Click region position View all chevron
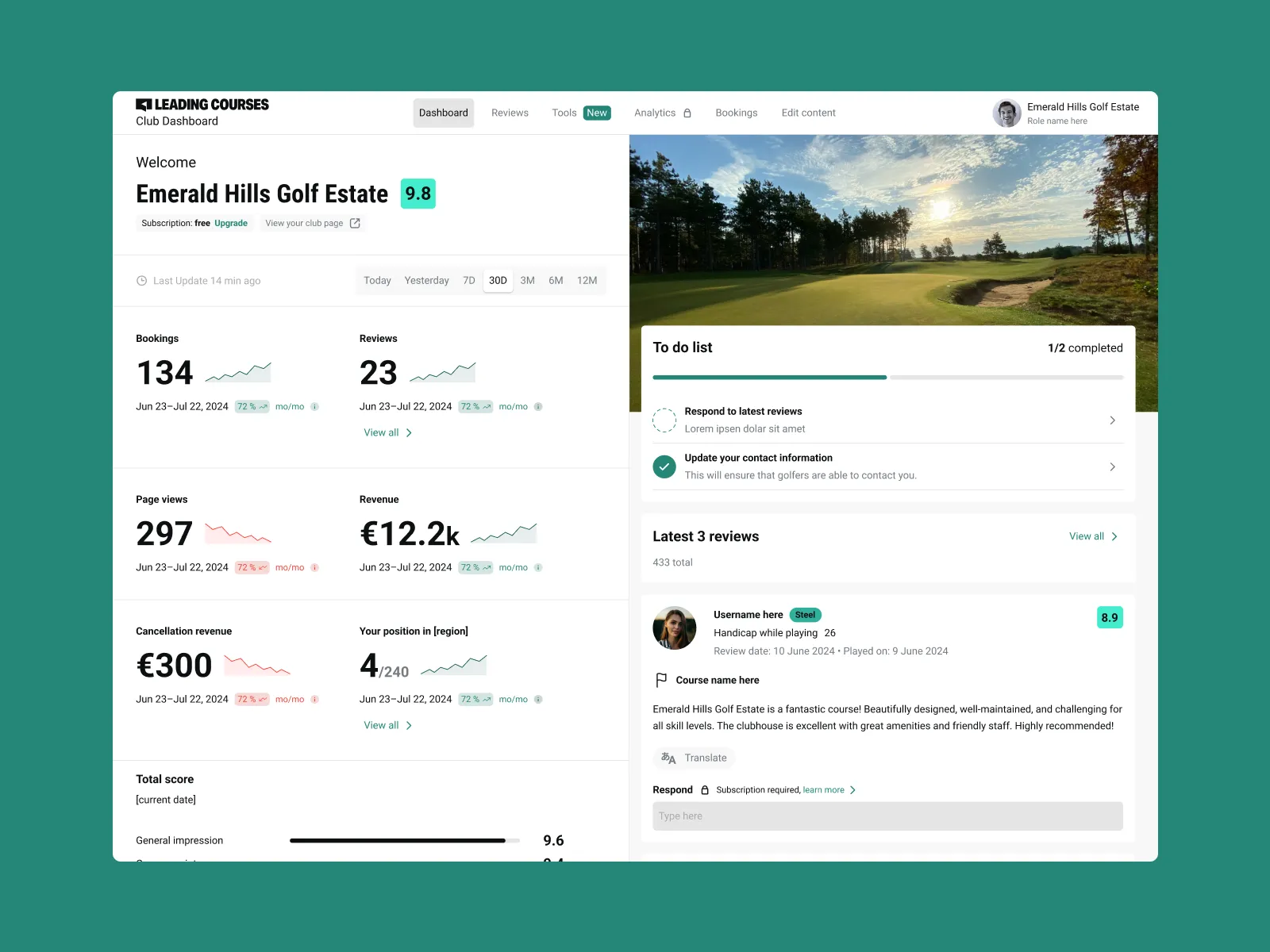The image size is (1270, 952). tap(409, 725)
